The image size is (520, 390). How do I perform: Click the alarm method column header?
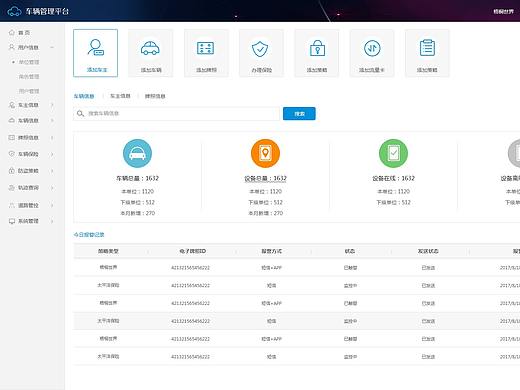pos(272,251)
